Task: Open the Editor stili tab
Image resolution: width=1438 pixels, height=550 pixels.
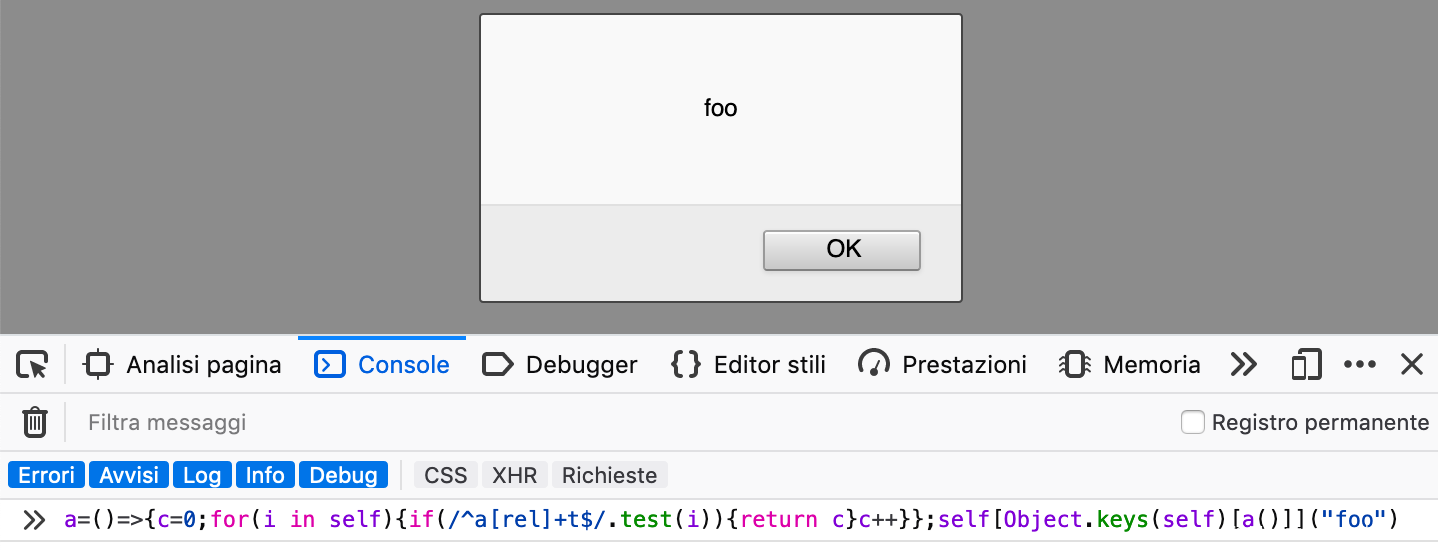Action: 748,365
